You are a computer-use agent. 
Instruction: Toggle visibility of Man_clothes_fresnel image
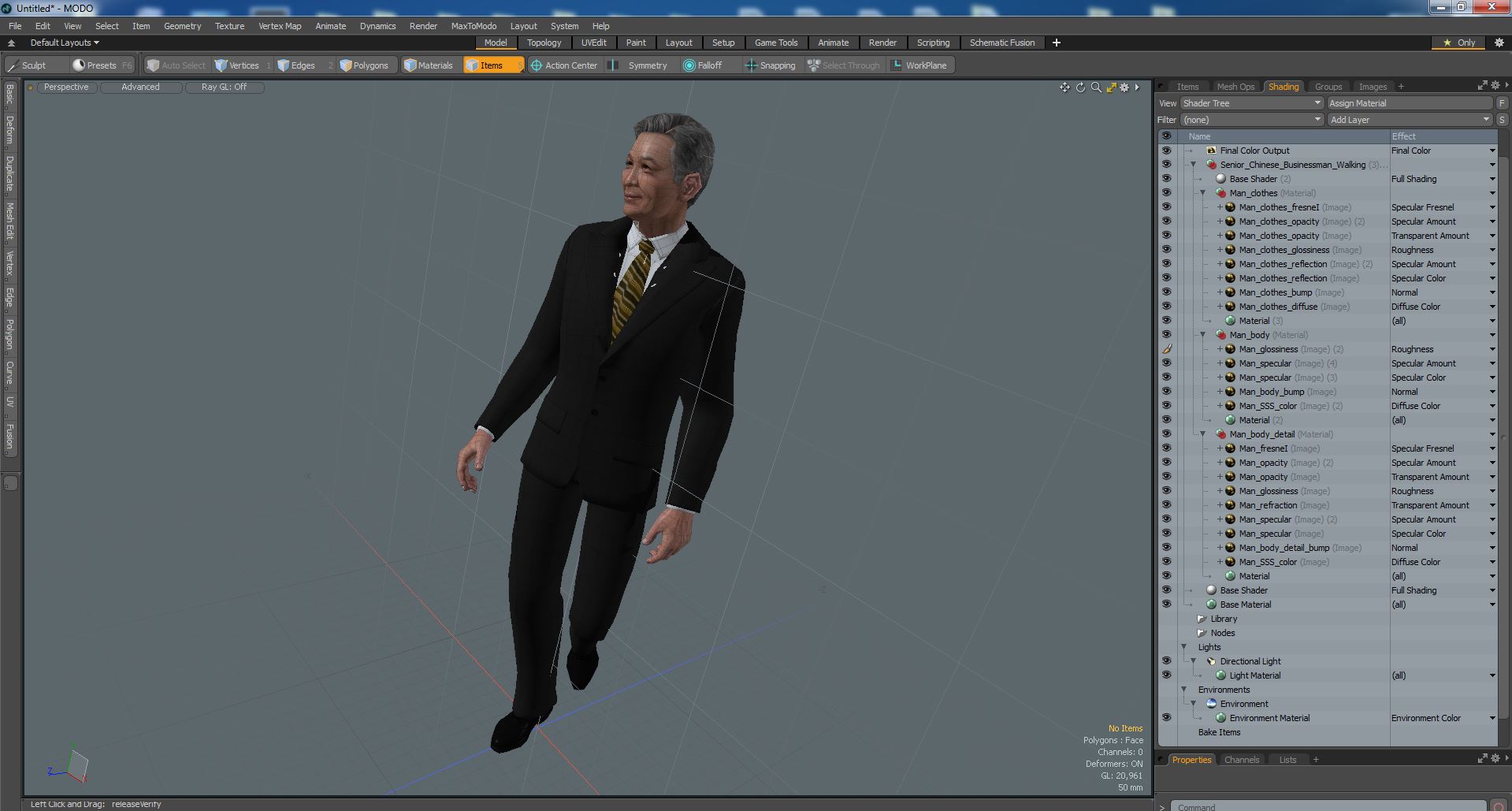point(1166,207)
